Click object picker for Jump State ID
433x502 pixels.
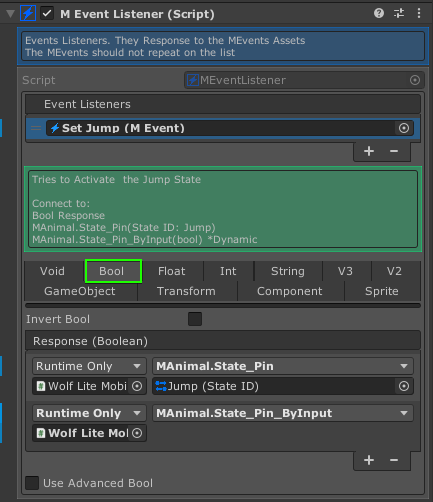[x=404, y=386]
